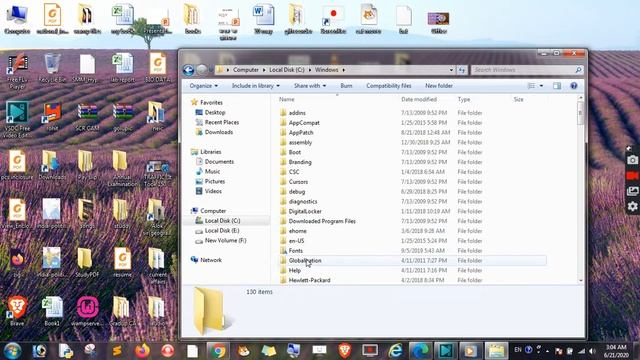
Task: Sort by the Name column header
Action: click(287, 99)
